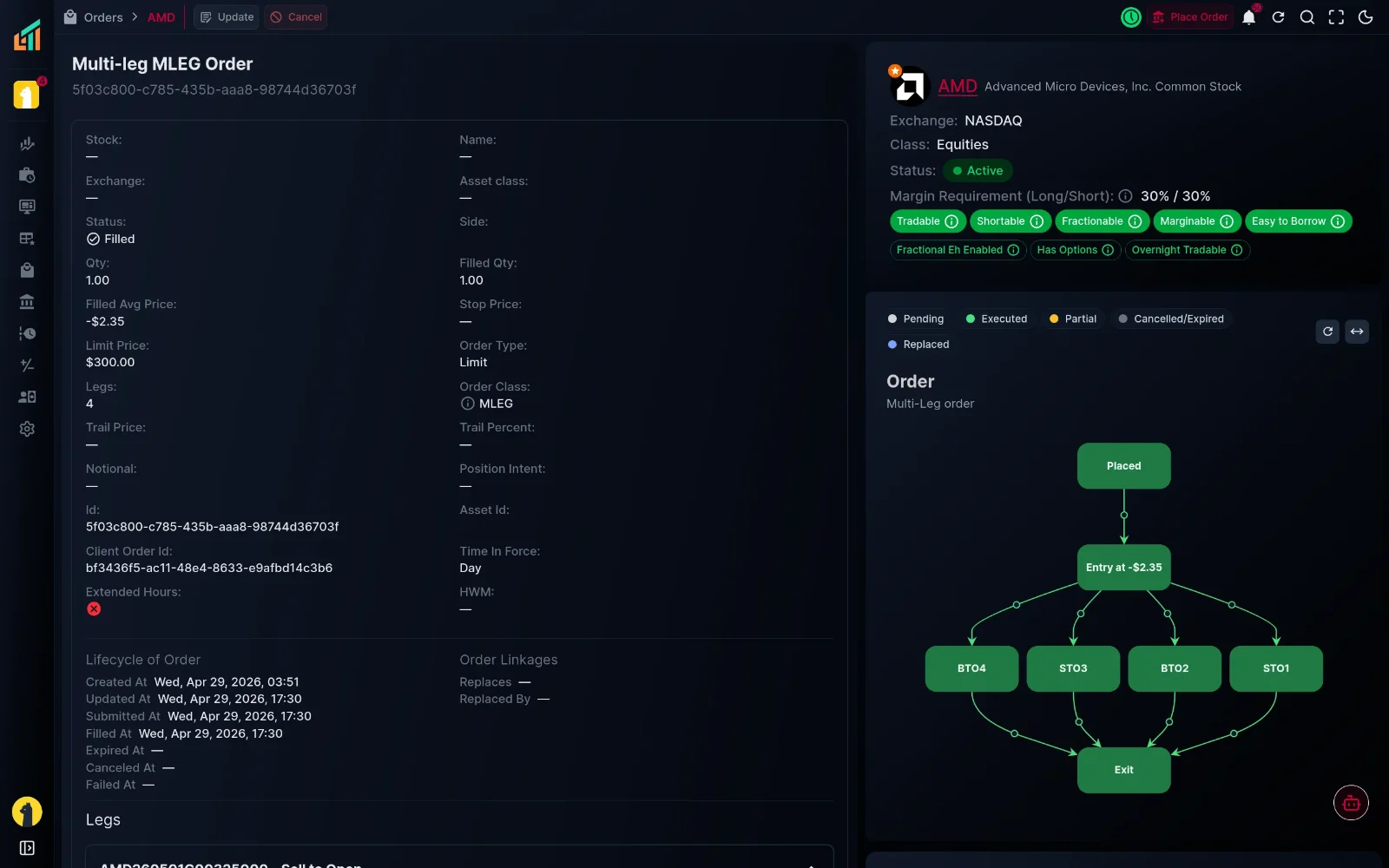Click the Marginable badge info icon

click(x=1227, y=221)
